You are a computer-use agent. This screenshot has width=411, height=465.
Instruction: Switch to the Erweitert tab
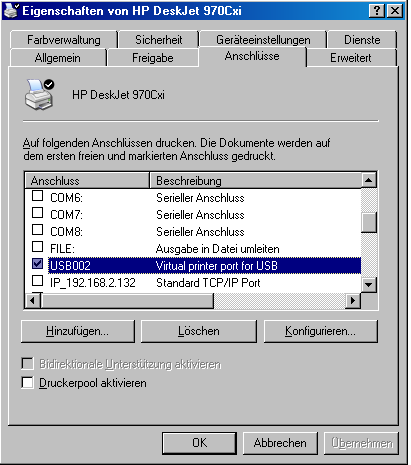click(351, 58)
